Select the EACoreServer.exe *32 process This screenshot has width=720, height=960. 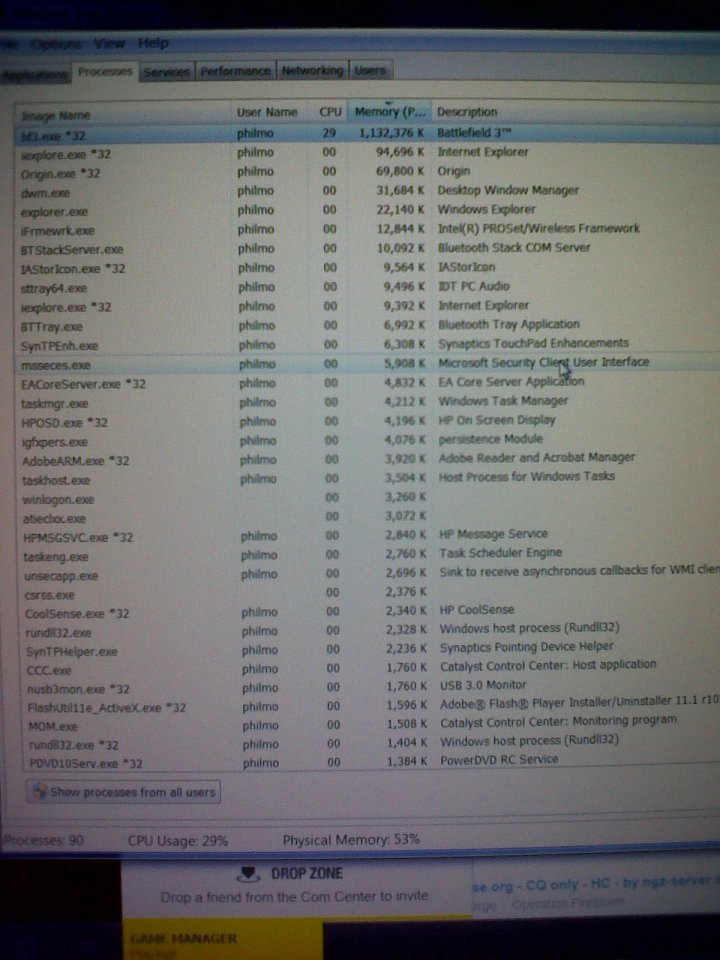coord(83,384)
